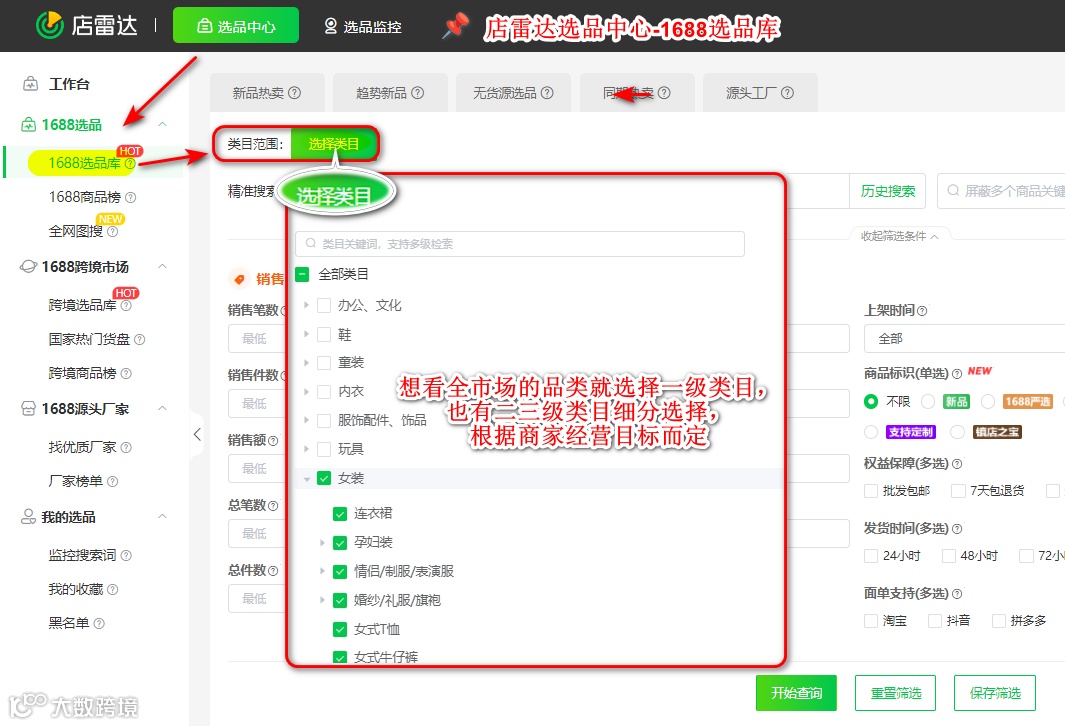
Task: Click the 1688跨境市场 section icon
Action: (x=29, y=267)
